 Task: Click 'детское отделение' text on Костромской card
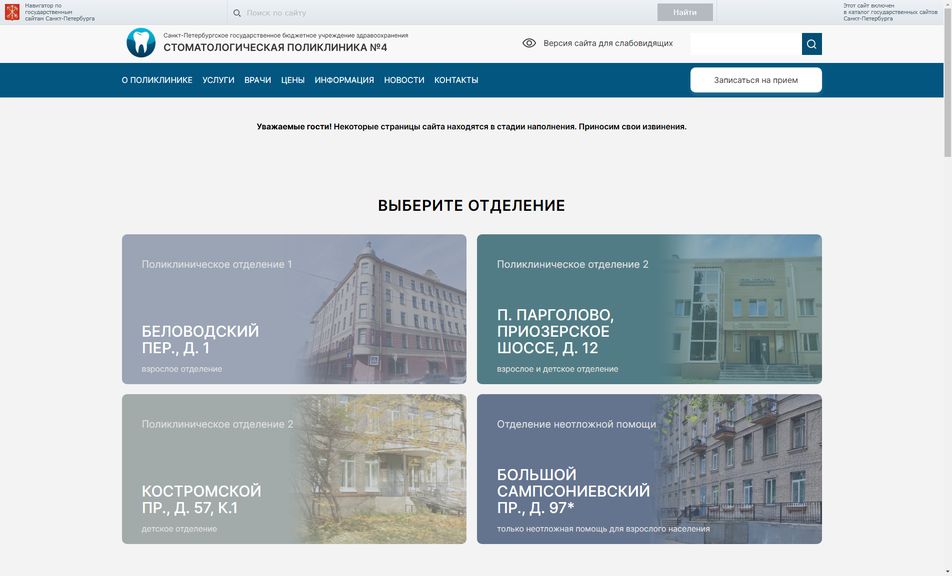179,529
